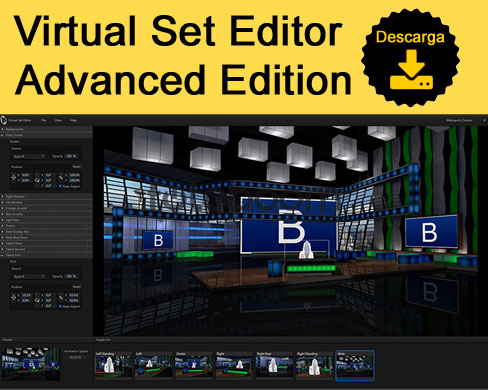The image size is (488, 390).
Task: Click Talent First rotation icon
Action: (x=37, y=300)
